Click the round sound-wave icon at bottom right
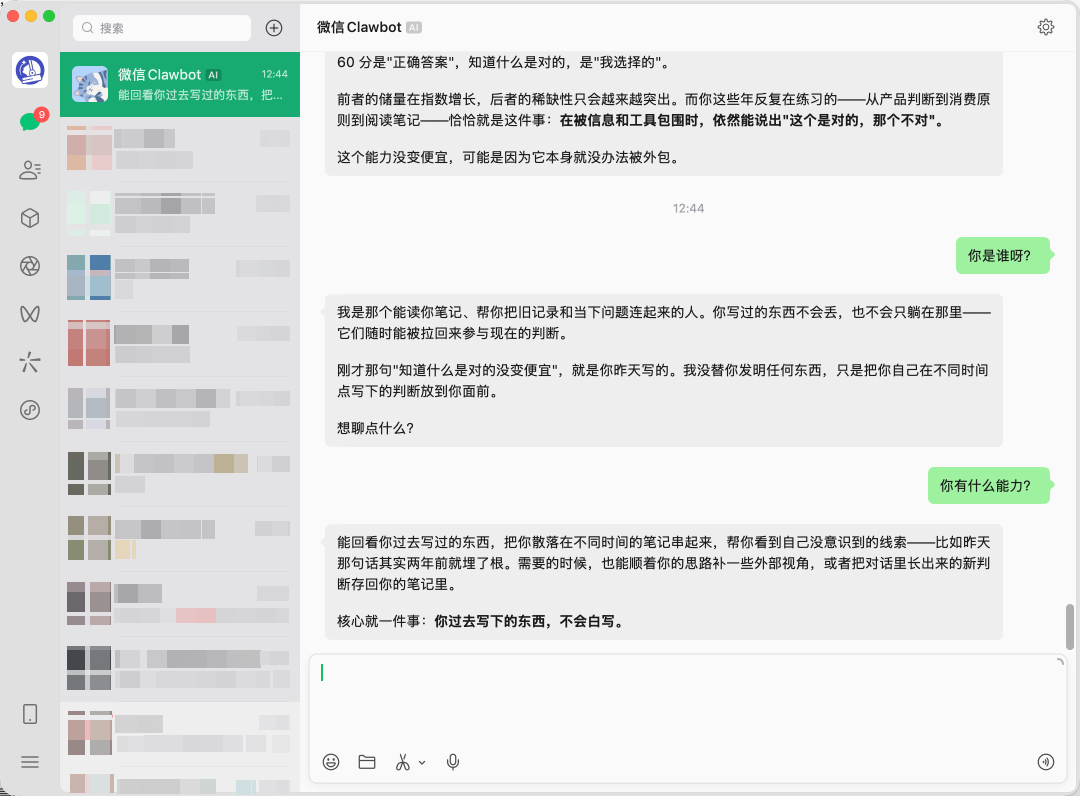The height and width of the screenshot is (796, 1080). pyautogui.click(x=1046, y=762)
